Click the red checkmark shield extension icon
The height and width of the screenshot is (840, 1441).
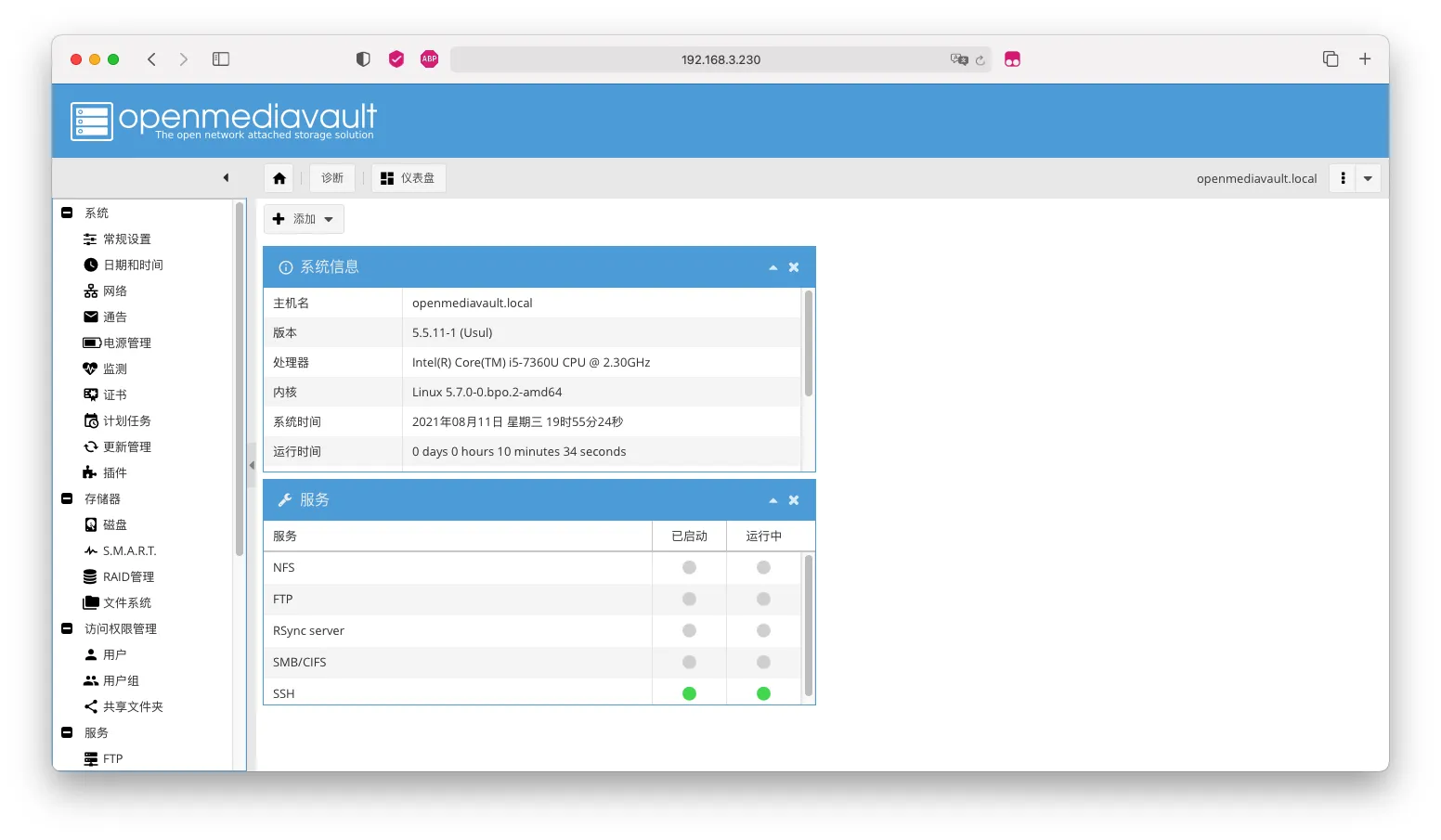(396, 59)
